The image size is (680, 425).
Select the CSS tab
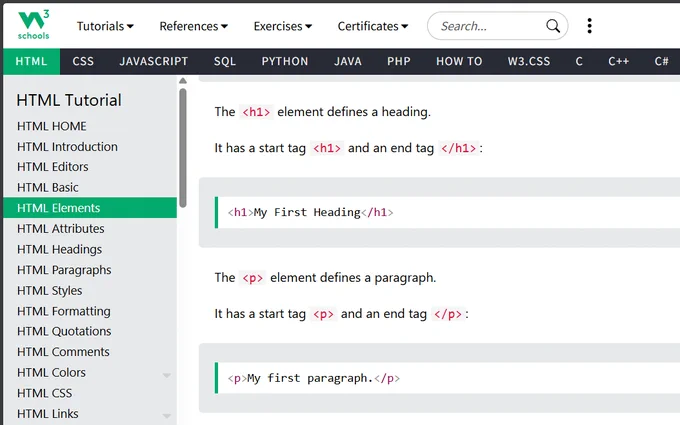pos(83,62)
